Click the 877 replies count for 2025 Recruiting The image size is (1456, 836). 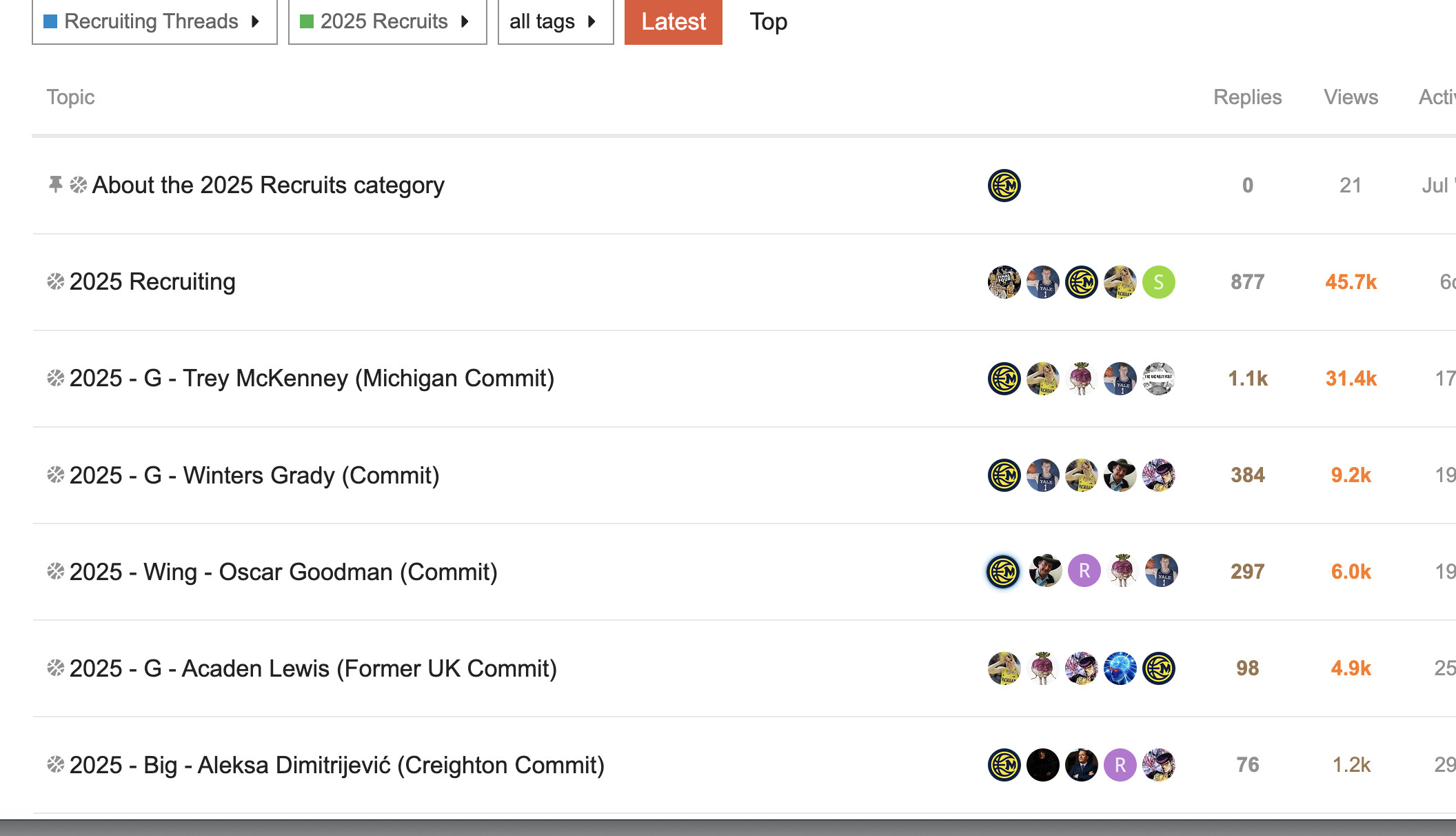point(1247,282)
